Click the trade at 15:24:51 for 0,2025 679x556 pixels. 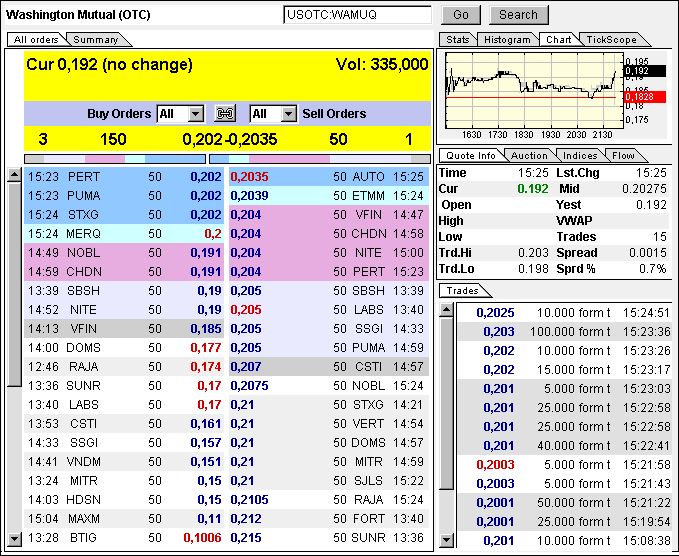tap(564, 313)
